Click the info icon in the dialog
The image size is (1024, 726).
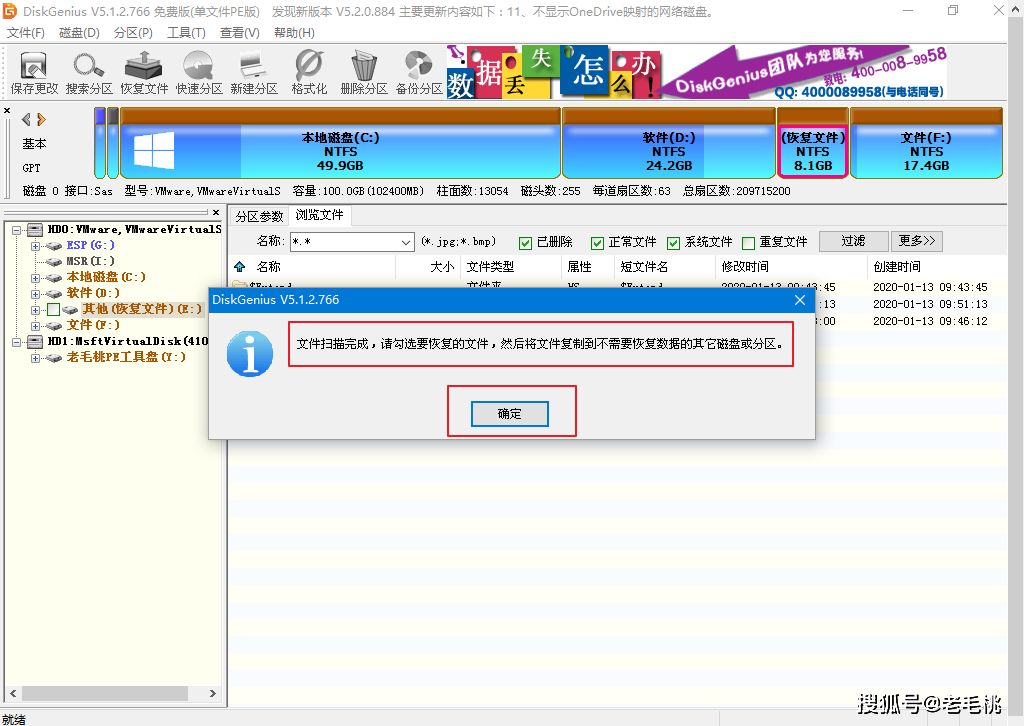click(x=249, y=354)
